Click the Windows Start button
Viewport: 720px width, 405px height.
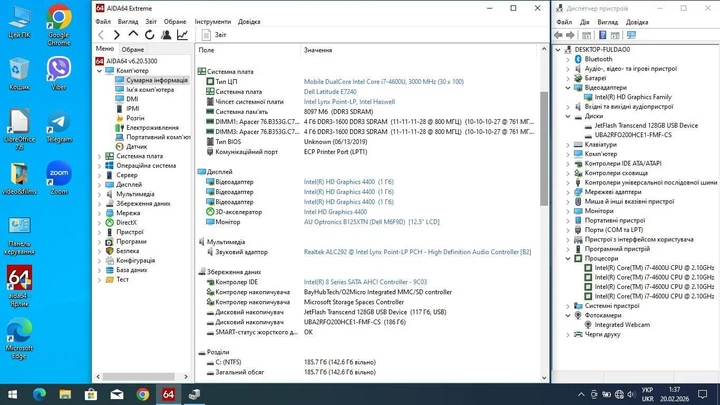click(12, 394)
